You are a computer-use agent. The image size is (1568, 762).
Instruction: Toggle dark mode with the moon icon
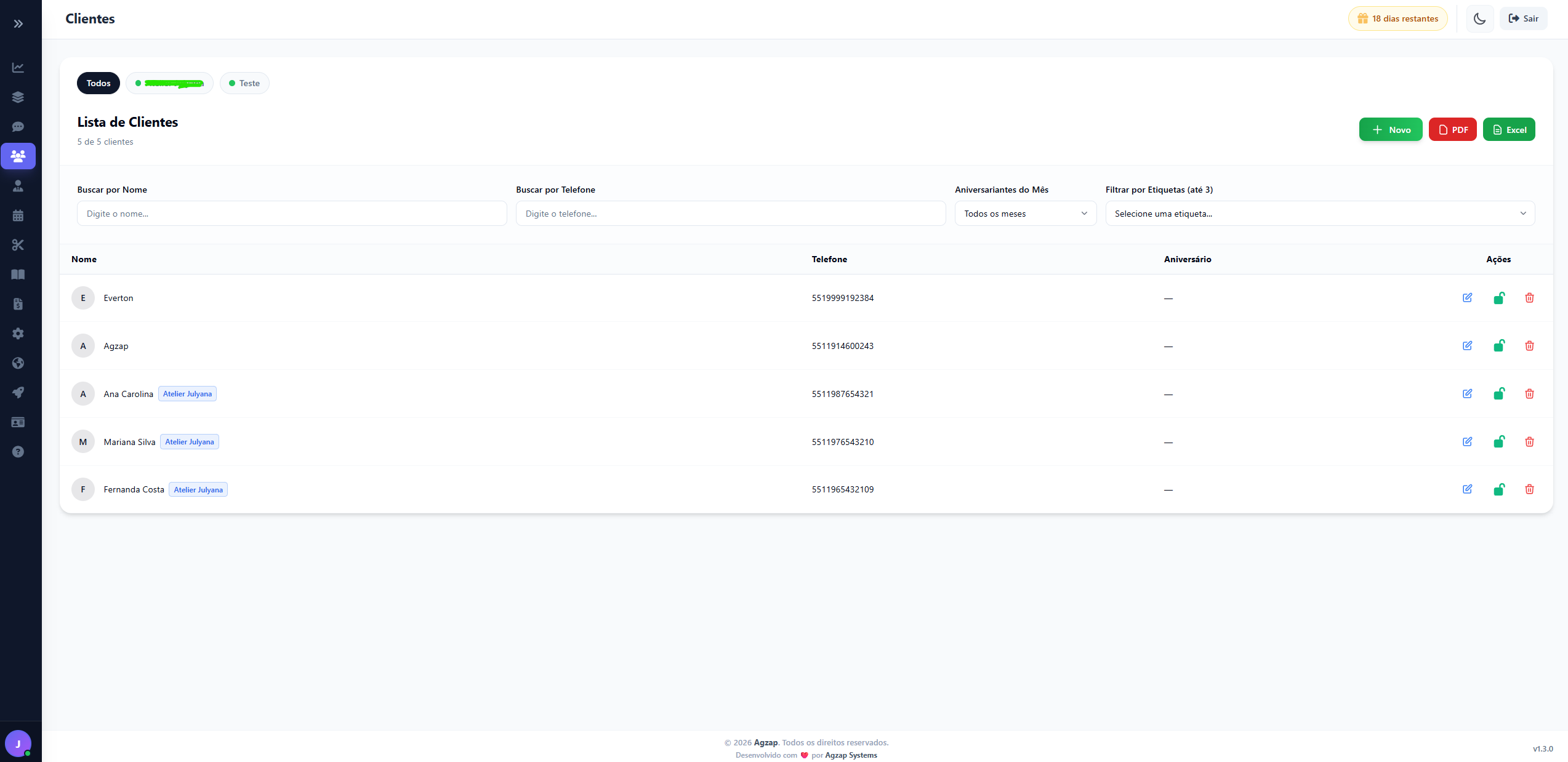[1480, 19]
